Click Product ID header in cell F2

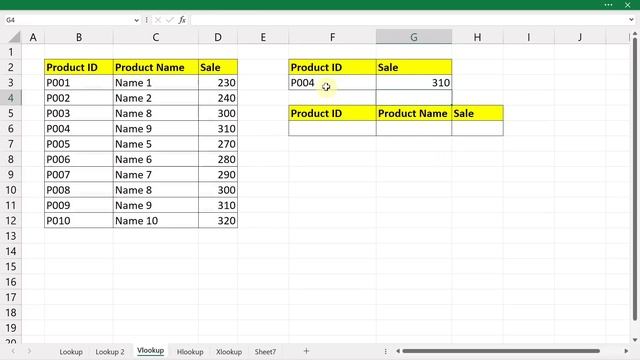[332, 67]
